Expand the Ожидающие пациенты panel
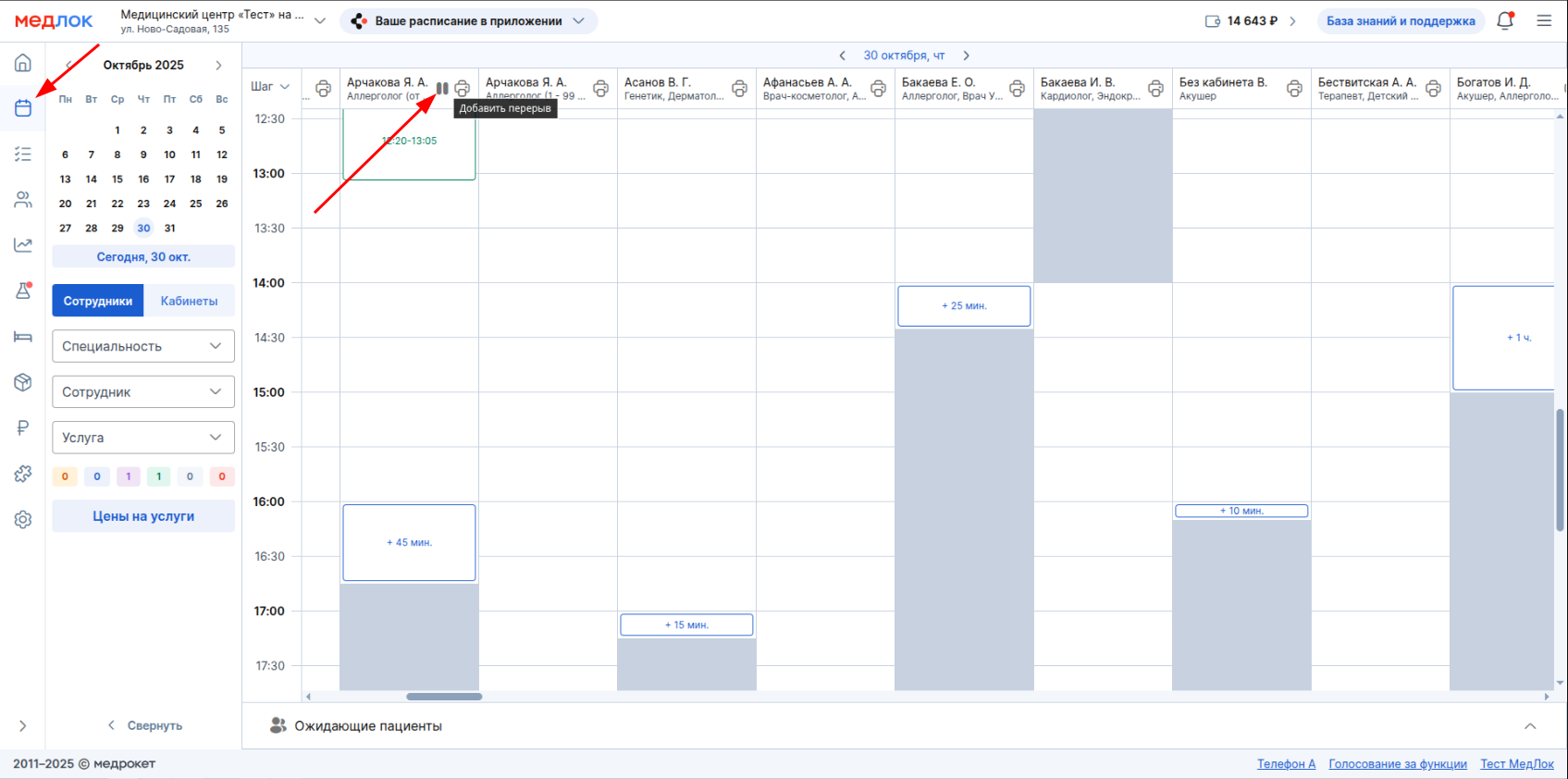The image size is (1568, 779). (1530, 726)
